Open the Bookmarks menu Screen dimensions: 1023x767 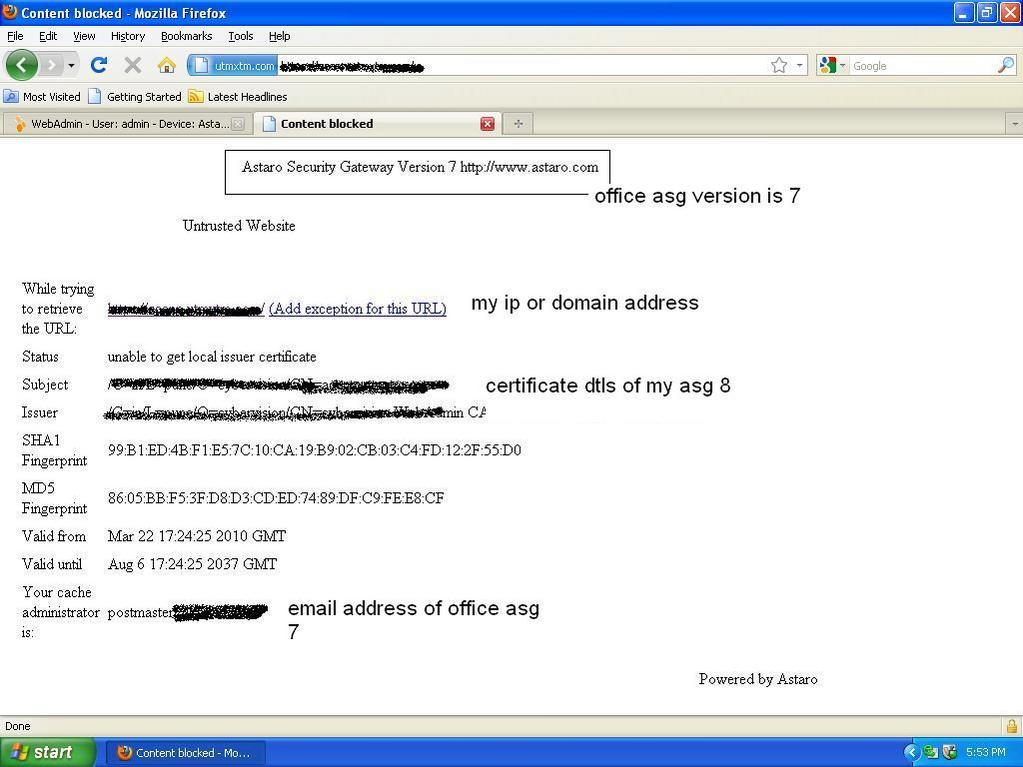click(x=186, y=36)
